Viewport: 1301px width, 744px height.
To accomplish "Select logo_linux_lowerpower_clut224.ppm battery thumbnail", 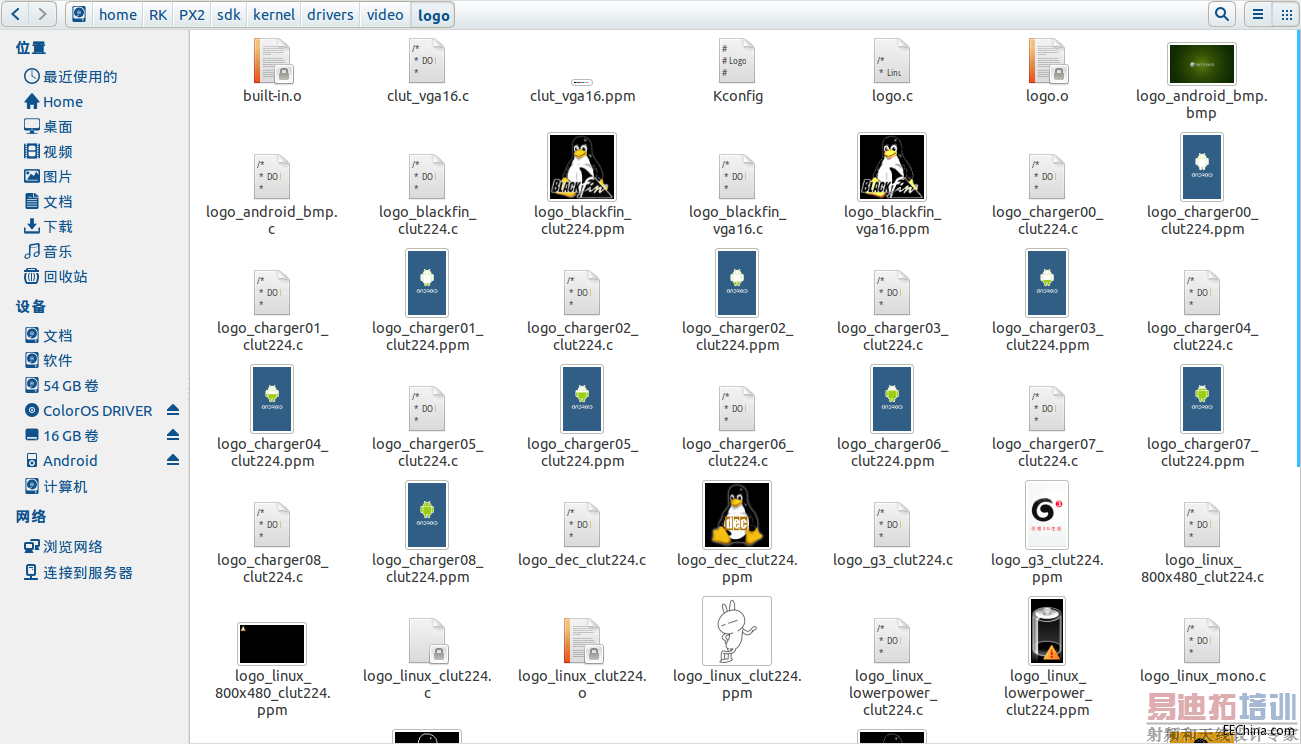I will [x=1047, y=631].
